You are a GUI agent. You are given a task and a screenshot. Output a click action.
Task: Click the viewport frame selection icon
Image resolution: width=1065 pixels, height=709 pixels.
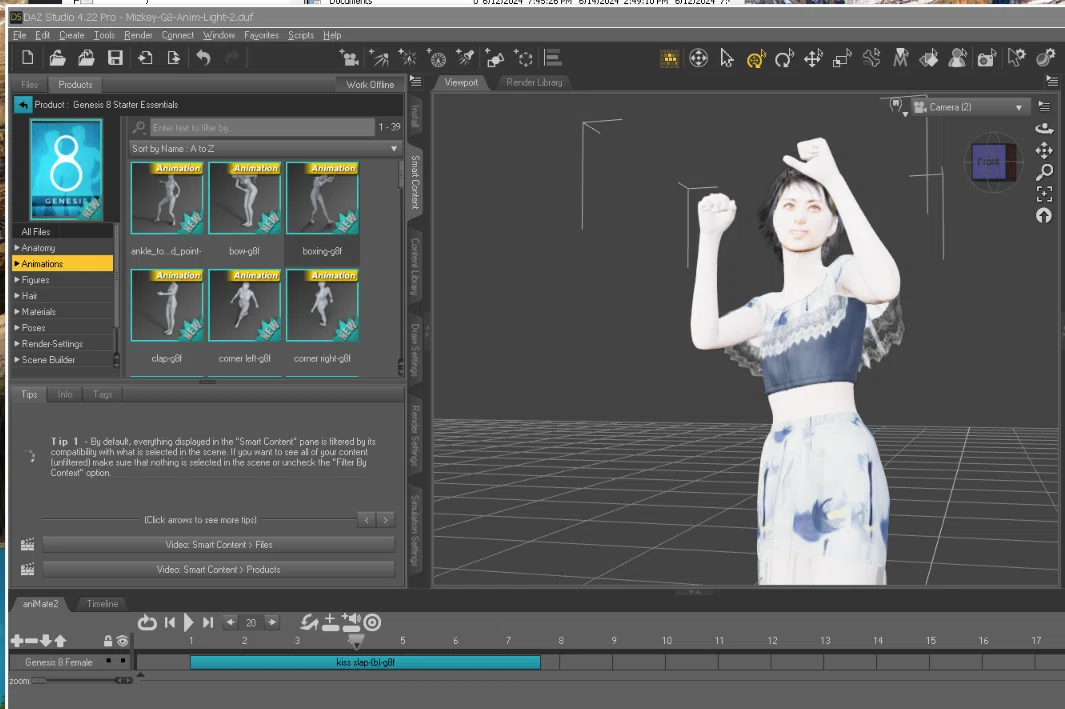click(x=1044, y=194)
